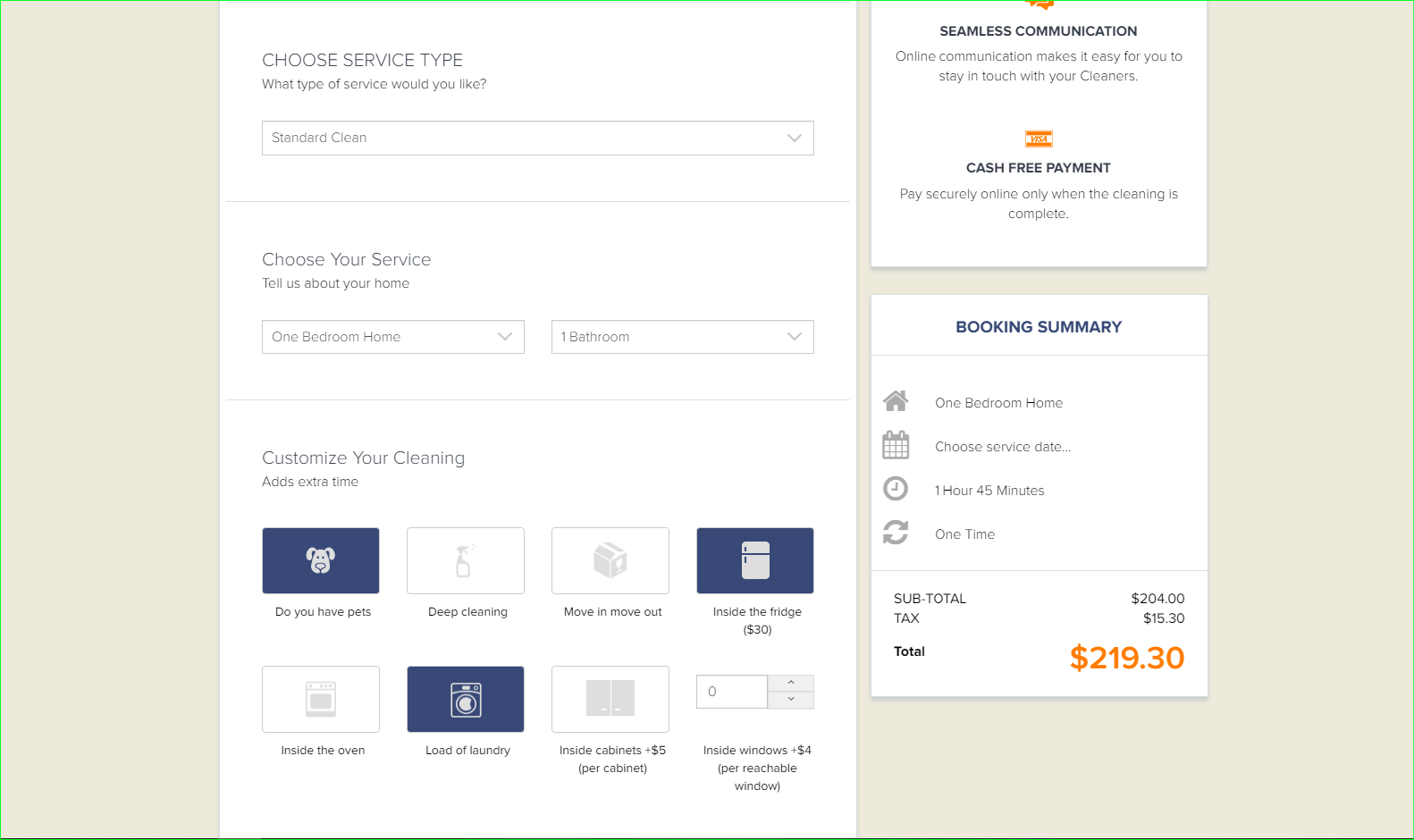Click the refresh icon beside One Time
The image size is (1414, 840).
point(896,533)
